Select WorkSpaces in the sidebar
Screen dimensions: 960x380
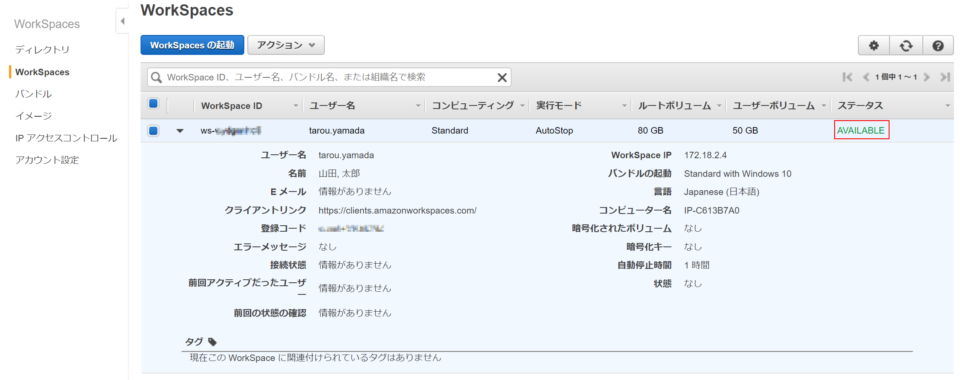(x=42, y=72)
